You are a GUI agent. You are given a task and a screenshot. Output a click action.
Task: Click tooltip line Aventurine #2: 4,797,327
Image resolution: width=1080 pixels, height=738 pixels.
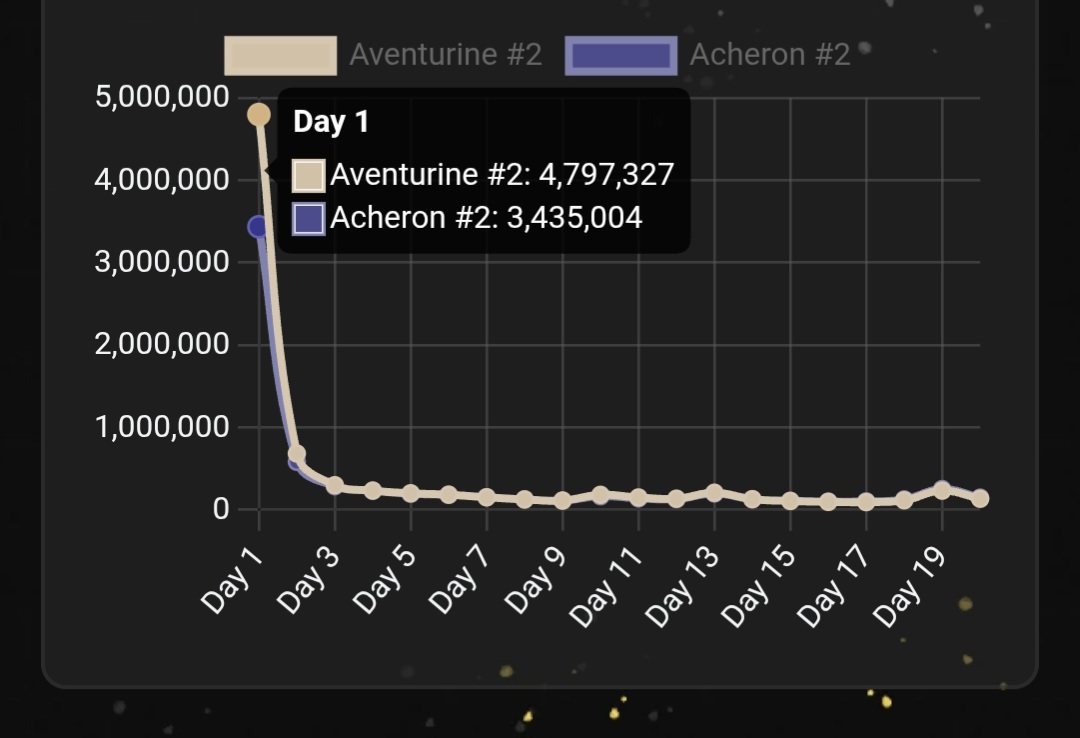point(502,174)
